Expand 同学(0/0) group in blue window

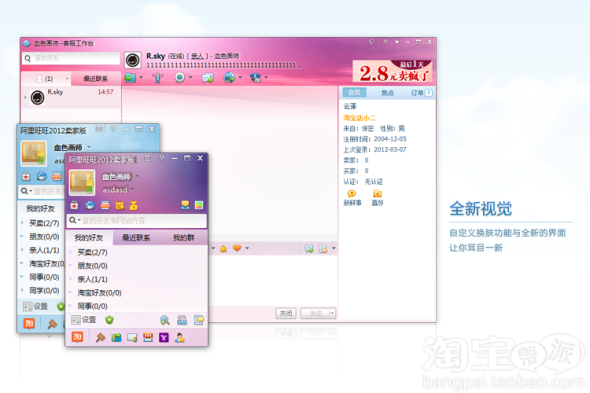pos(22,290)
